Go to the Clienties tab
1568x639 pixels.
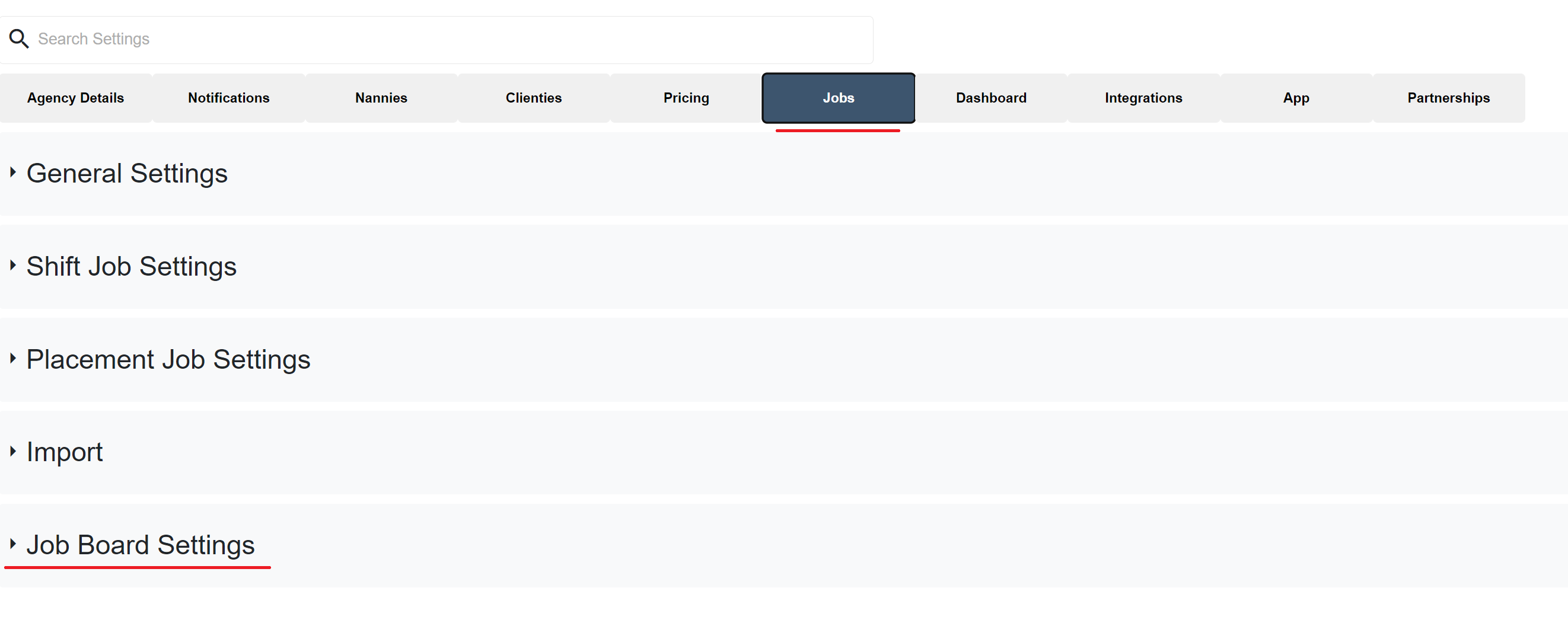tap(533, 98)
